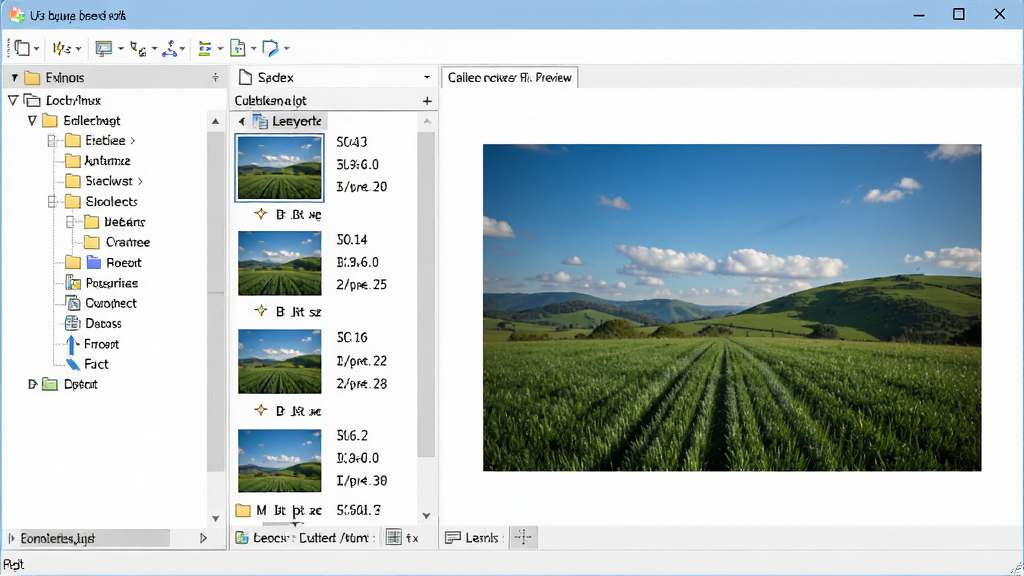Image resolution: width=1024 pixels, height=576 pixels.
Task: Open the dropdown arrow beside the copy-pages icon
Action: [37, 49]
